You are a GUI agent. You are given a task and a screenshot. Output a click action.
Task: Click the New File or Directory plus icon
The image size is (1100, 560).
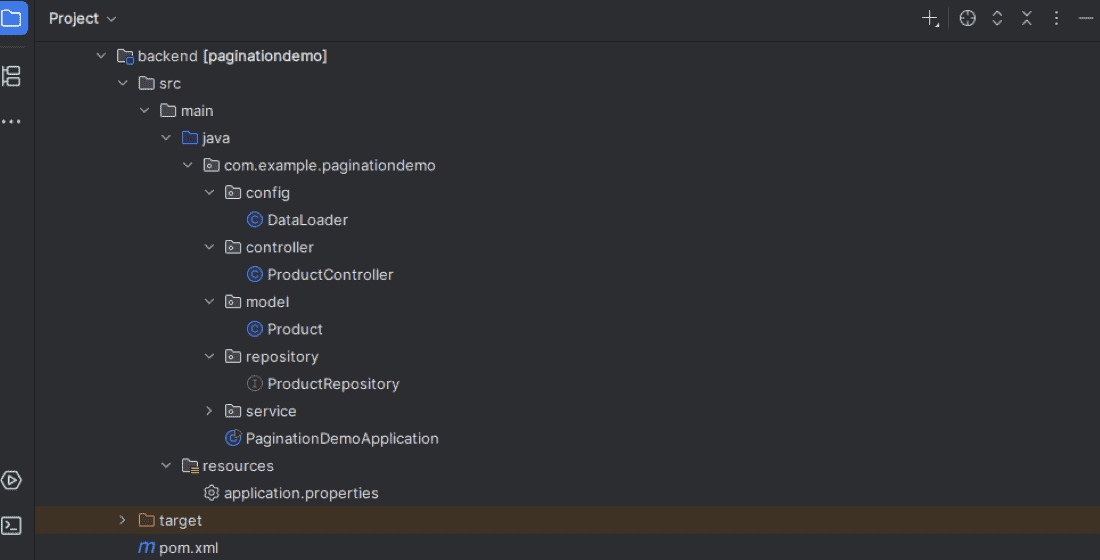pos(930,19)
